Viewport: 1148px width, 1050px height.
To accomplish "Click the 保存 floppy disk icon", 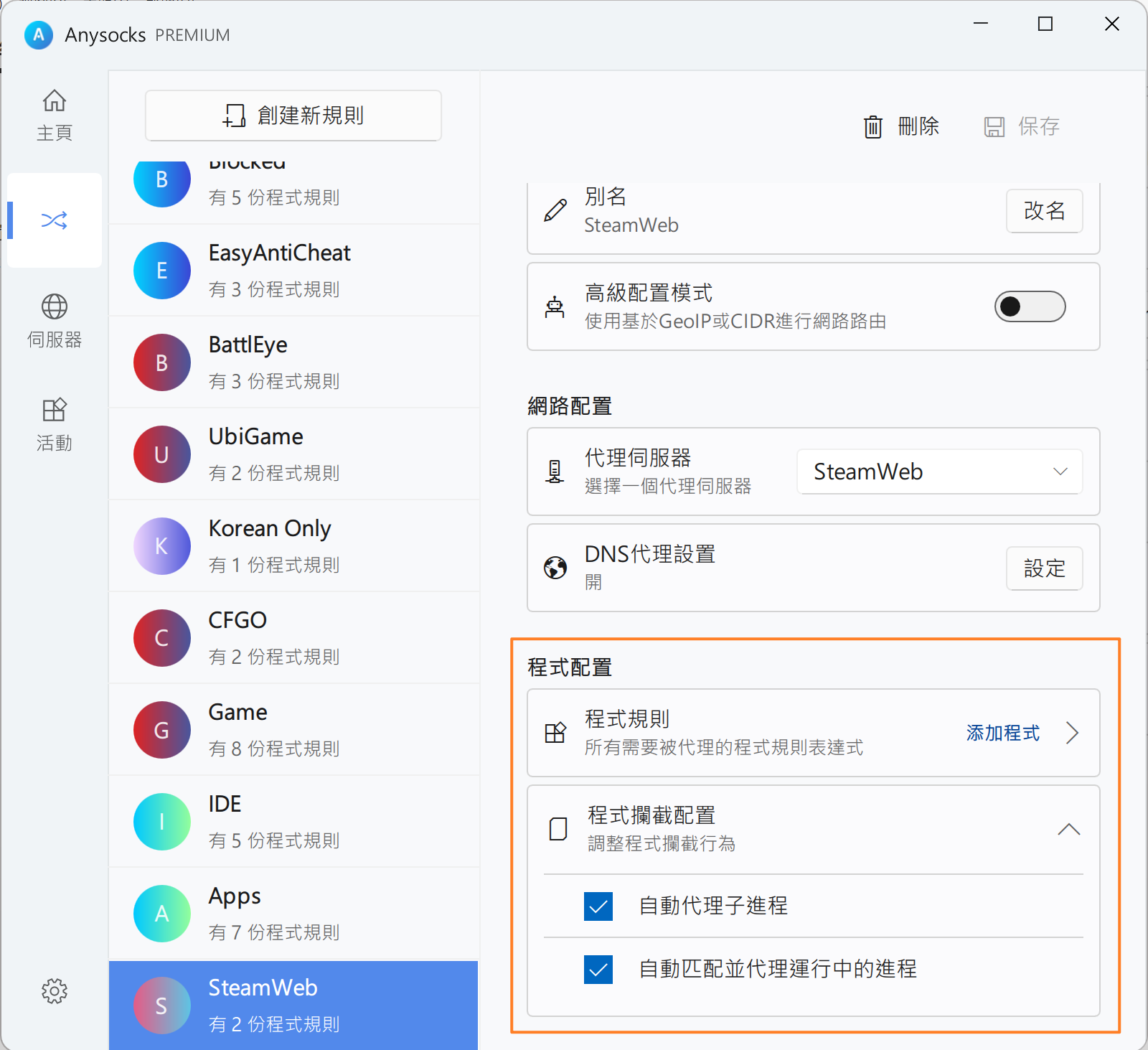I will [x=994, y=127].
